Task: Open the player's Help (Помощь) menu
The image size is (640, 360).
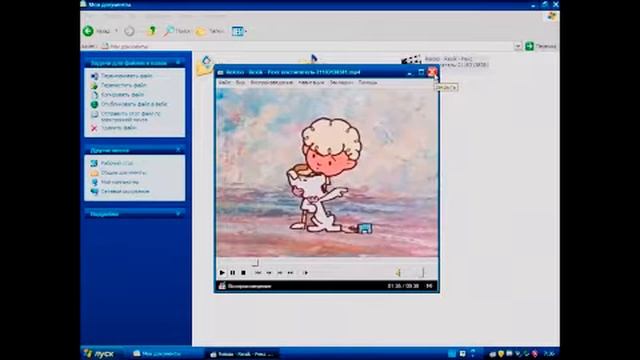Action: tap(368, 82)
